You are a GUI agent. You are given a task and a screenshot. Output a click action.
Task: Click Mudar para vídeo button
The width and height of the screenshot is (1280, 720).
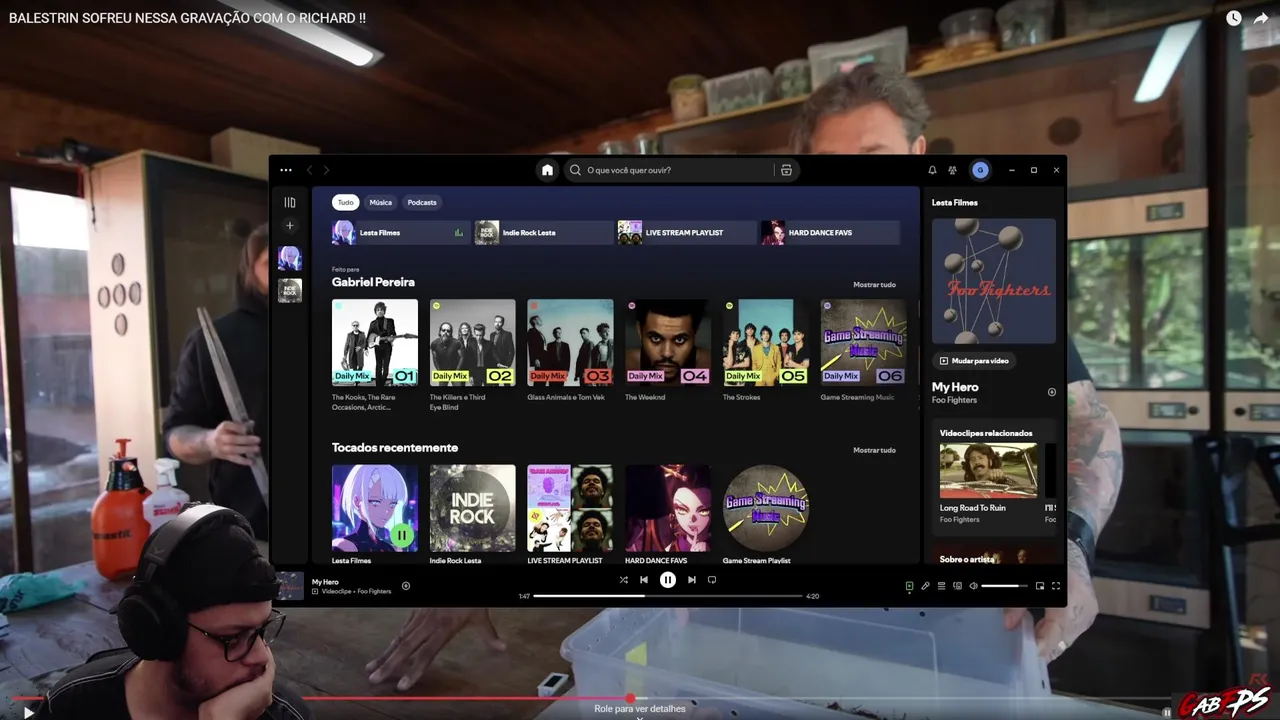point(974,361)
